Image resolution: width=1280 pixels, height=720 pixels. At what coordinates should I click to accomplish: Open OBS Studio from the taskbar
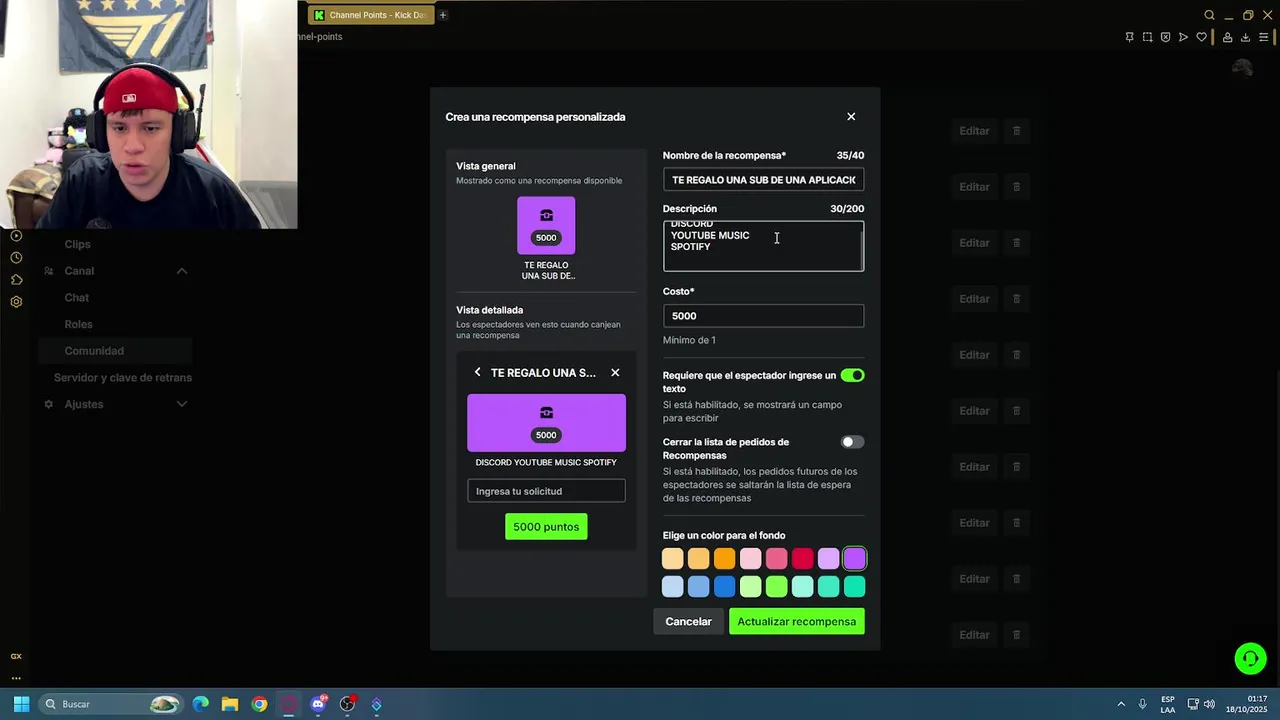(347, 704)
